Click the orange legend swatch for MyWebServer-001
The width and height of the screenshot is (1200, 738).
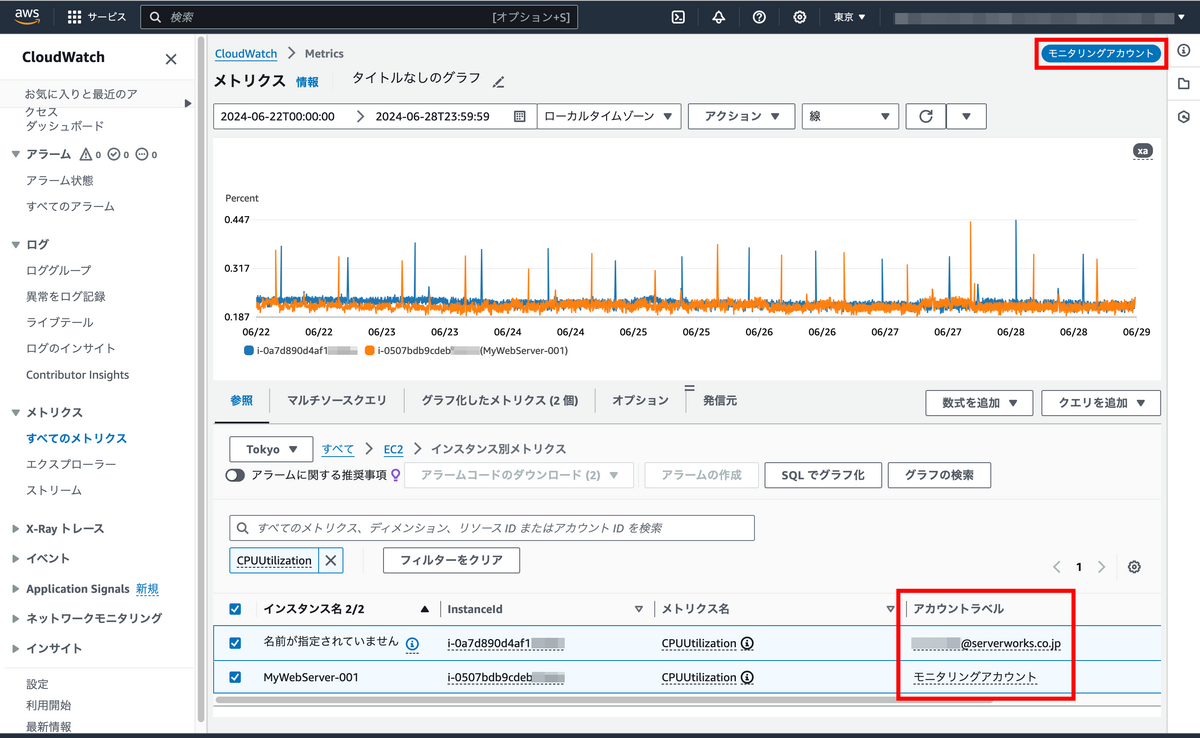coord(370,351)
